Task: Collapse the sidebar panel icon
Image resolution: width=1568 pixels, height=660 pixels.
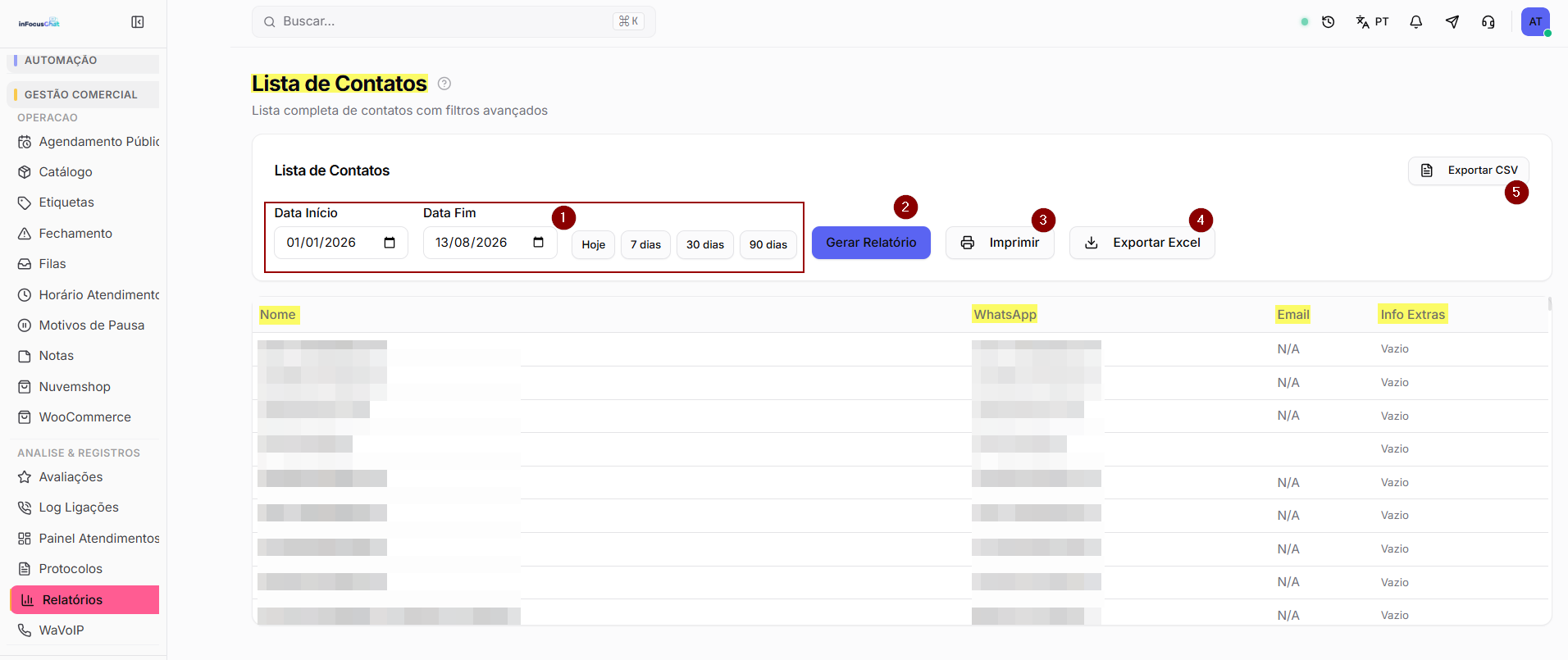Action: tap(138, 22)
